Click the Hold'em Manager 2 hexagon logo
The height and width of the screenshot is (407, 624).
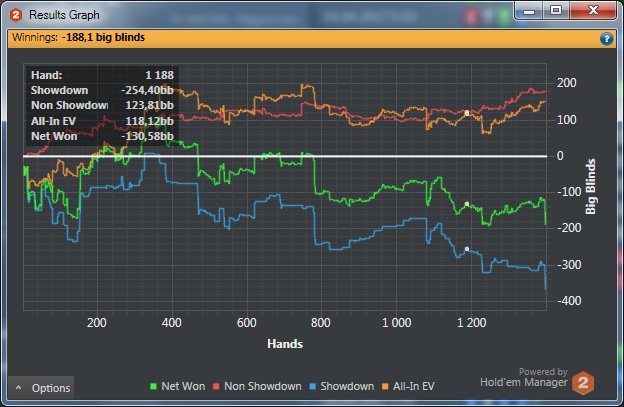[583, 383]
